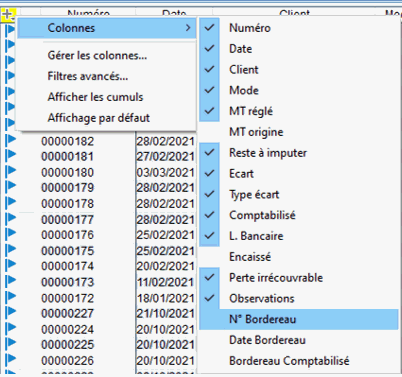The height and width of the screenshot is (377, 402).
Task: Click the blue flag icon beside 00000179
Action: [11, 186]
